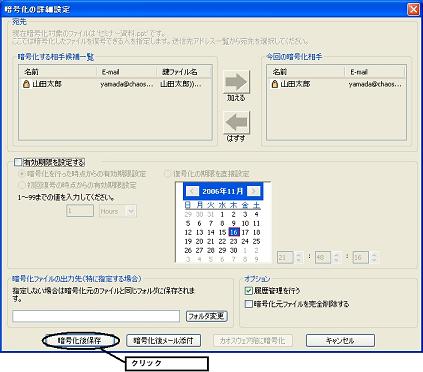
Task: Go to next month in calendar
Action: (254, 191)
